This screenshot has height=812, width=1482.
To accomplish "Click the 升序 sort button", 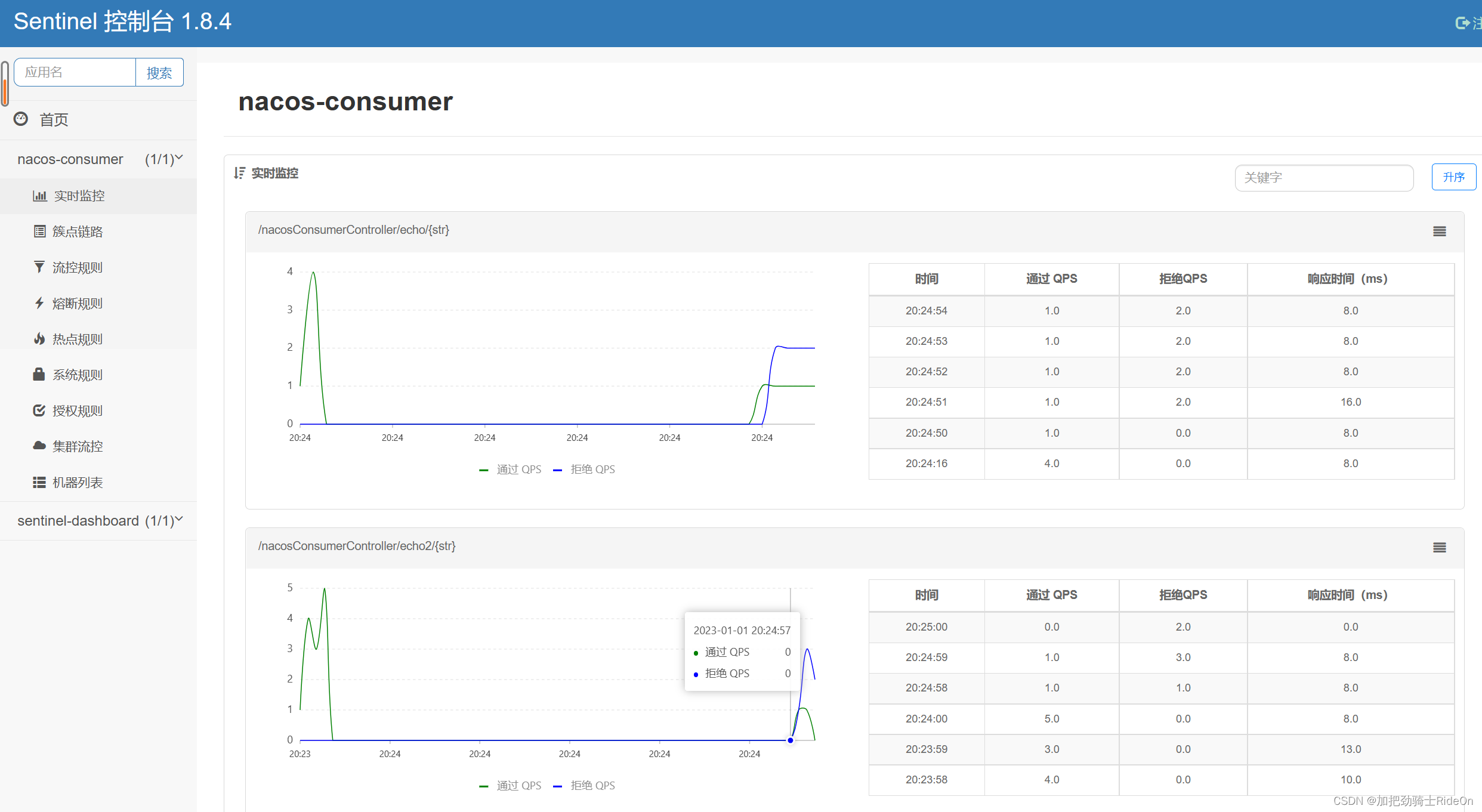I will pos(1453,177).
